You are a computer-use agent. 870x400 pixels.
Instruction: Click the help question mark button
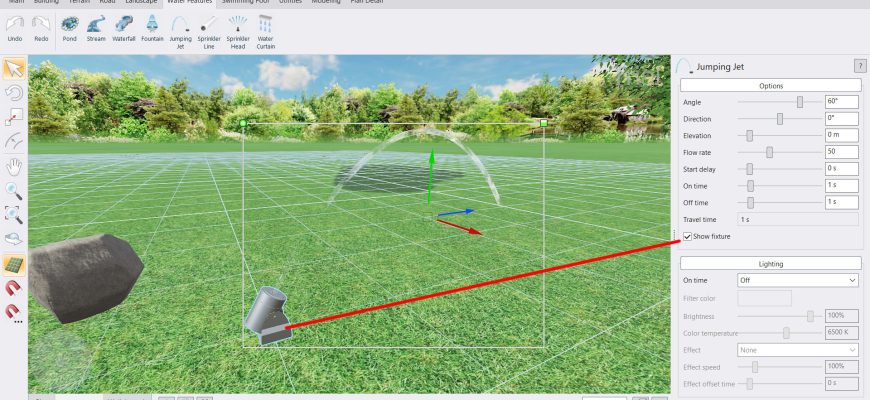coord(860,66)
